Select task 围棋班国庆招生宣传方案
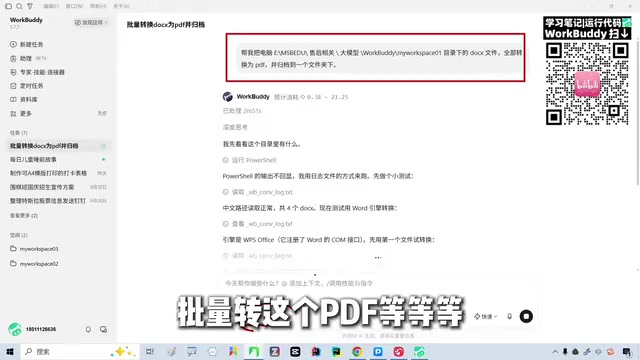This screenshot has height=360, width=640. tap(58, 187)
